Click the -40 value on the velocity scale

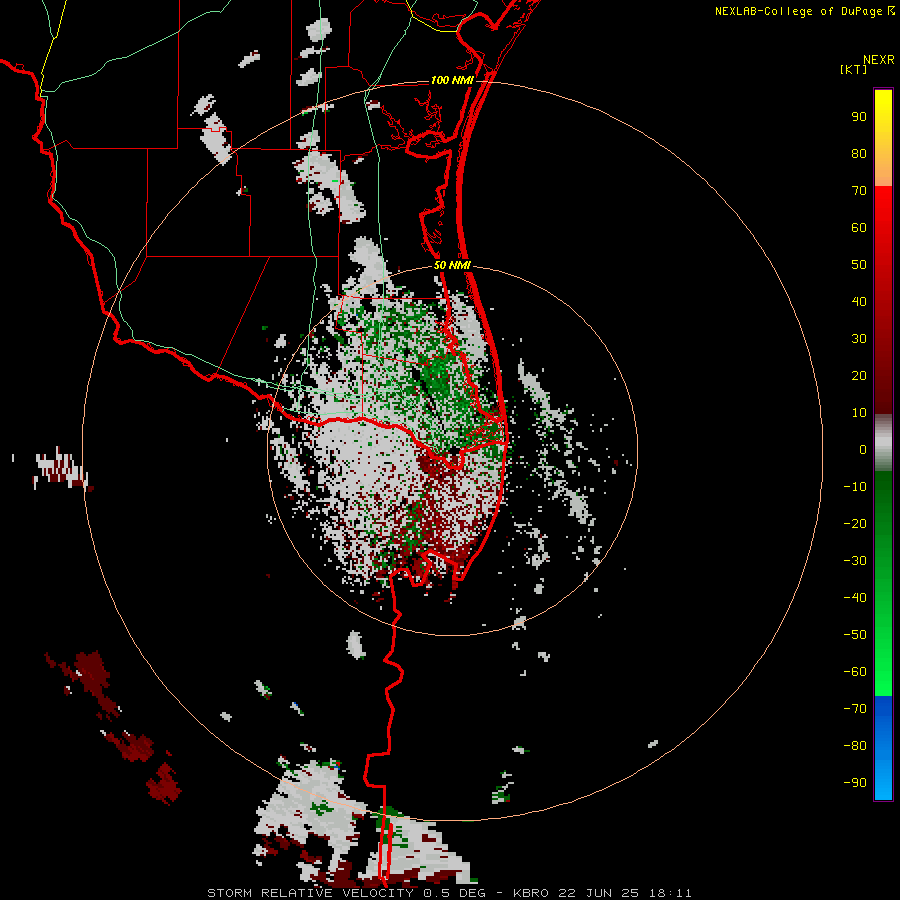pos(855,598)
